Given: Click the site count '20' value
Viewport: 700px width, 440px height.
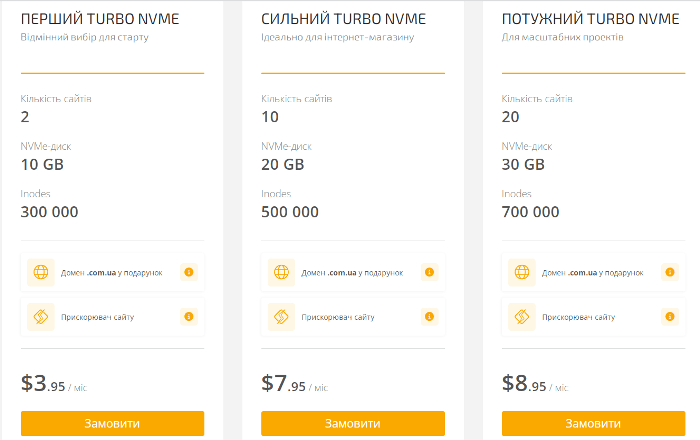Looking at the screenshot, I should [x=511, y=117].
